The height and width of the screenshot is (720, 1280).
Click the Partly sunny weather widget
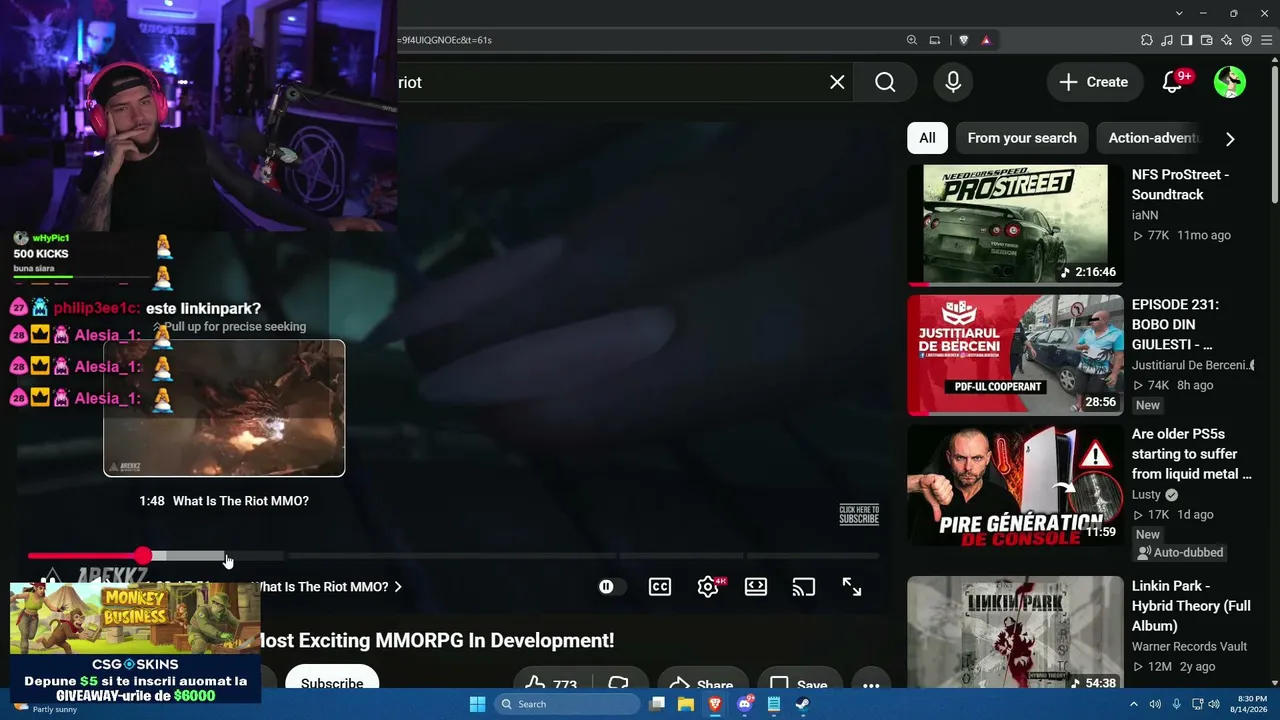[45, 708]
